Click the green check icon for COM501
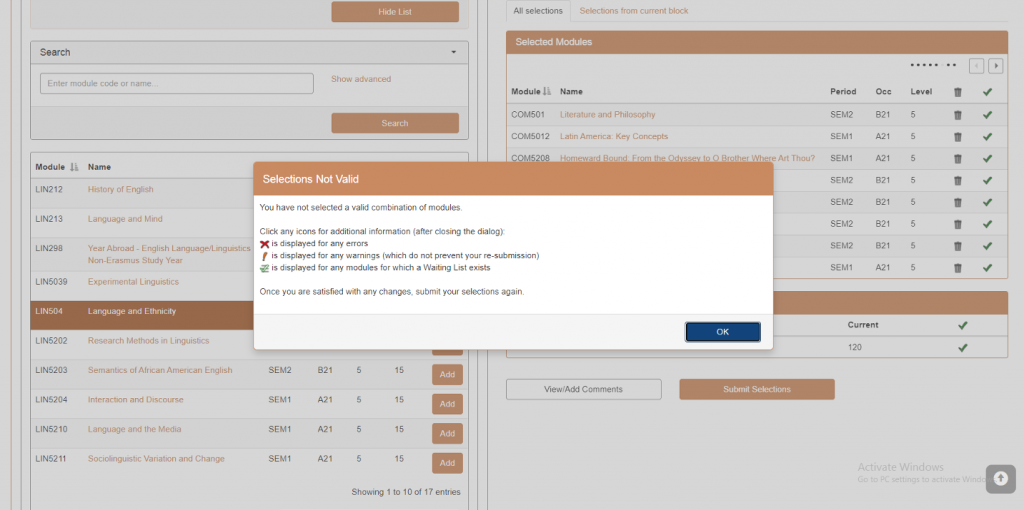Screen dimensions: 1024x510 pos(987,115)
